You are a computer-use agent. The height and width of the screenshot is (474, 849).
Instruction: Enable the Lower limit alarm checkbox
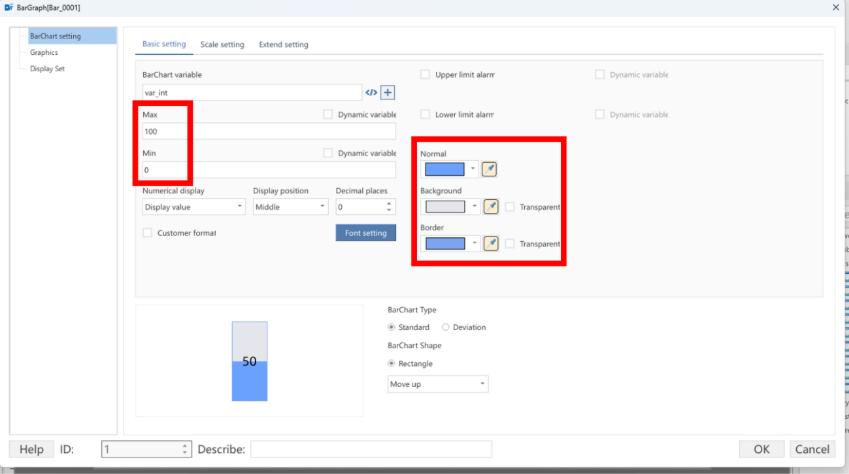pos(425,114)
